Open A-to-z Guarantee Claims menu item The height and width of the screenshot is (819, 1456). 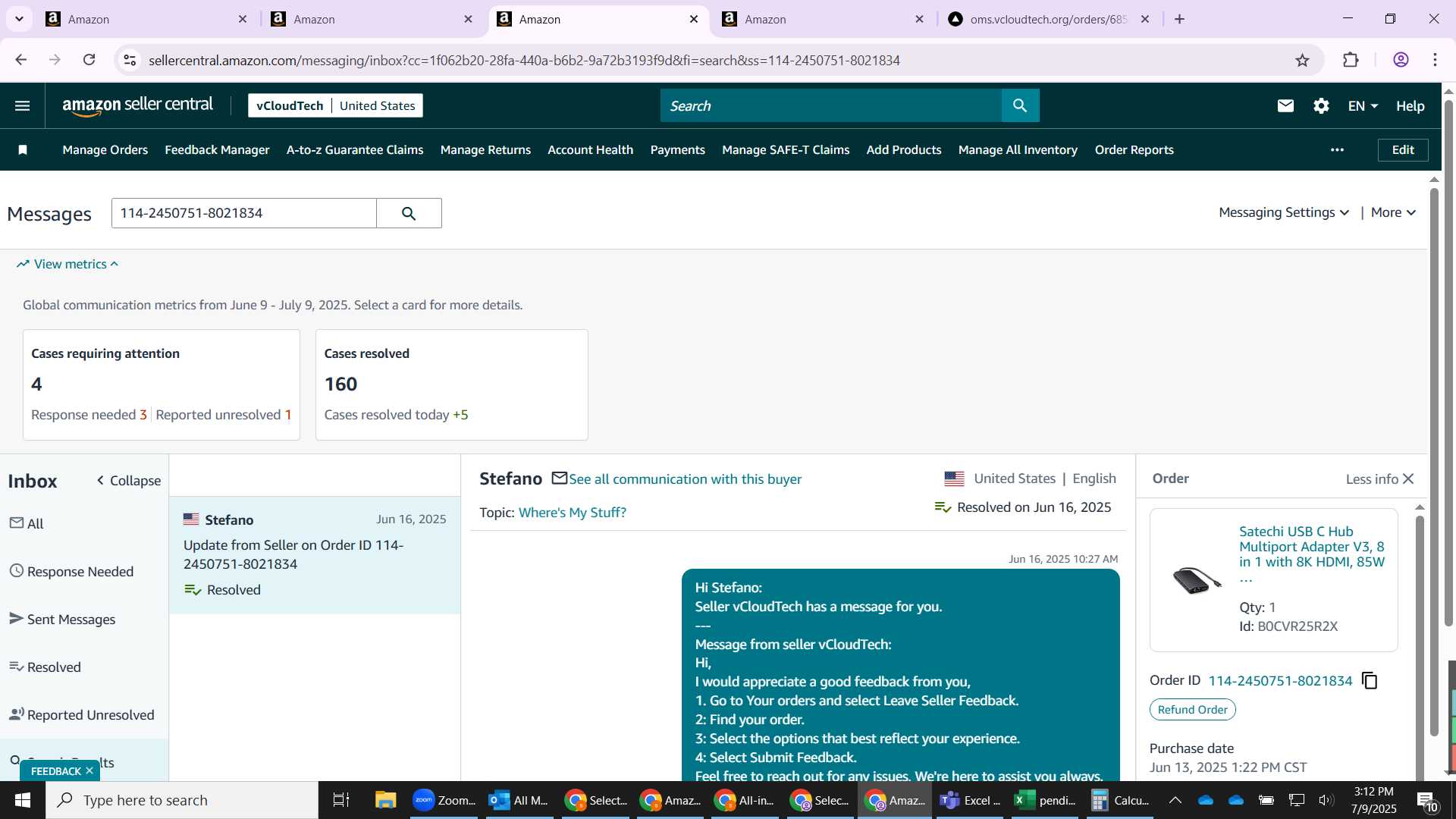[x=355, y=150]
